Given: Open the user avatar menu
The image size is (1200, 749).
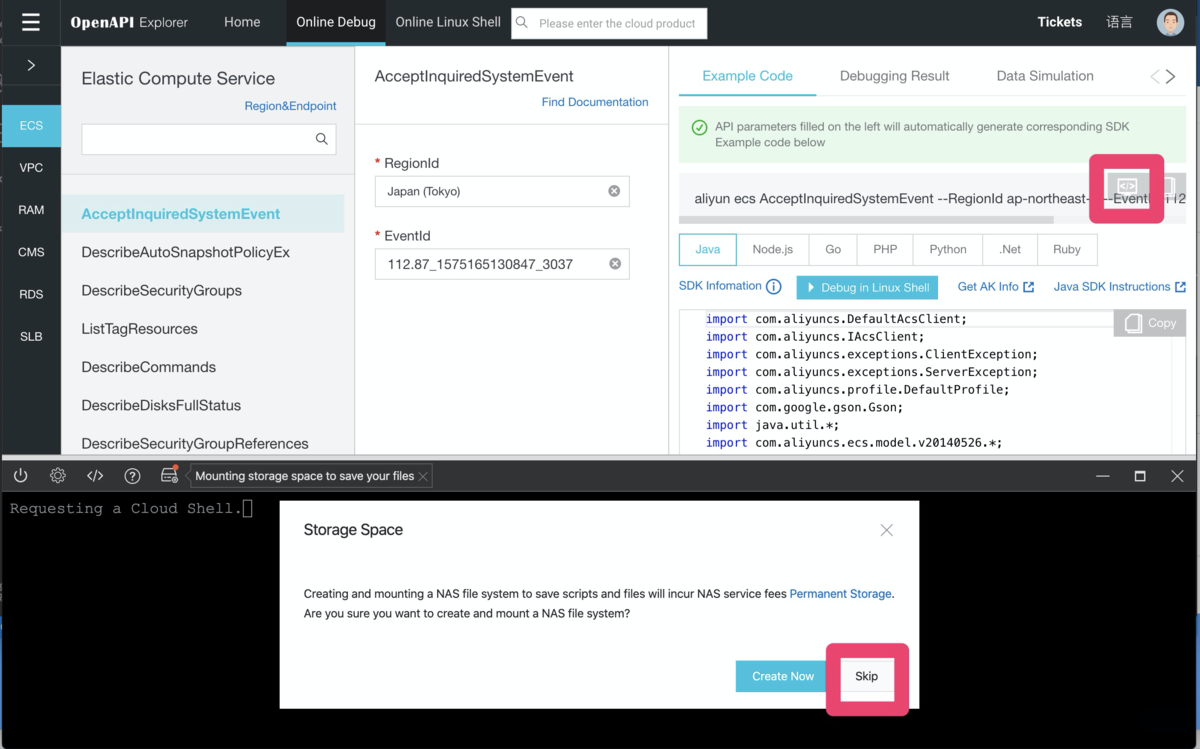Looking at the screenshot, I should click(x=1170, y=22).
